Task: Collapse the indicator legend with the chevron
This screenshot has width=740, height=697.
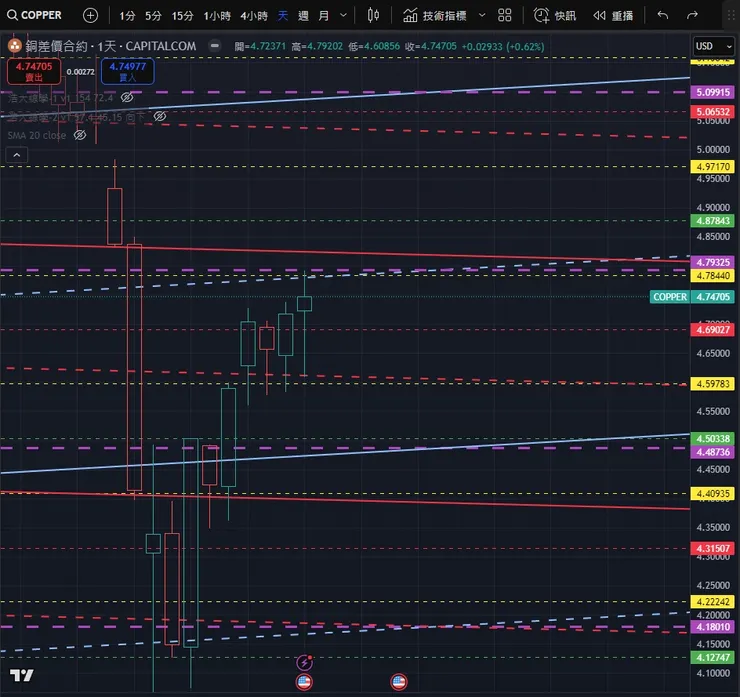Action: coord(17,155)
